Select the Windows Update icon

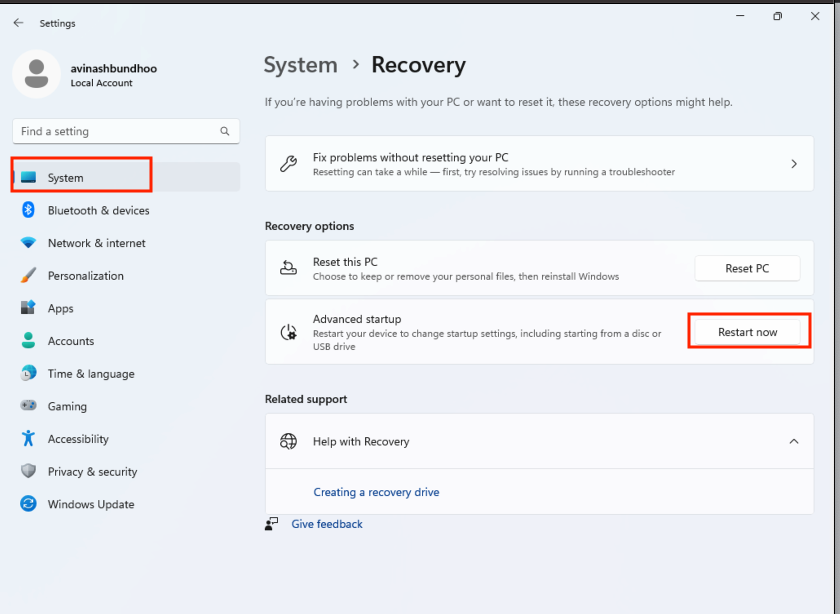27,504
